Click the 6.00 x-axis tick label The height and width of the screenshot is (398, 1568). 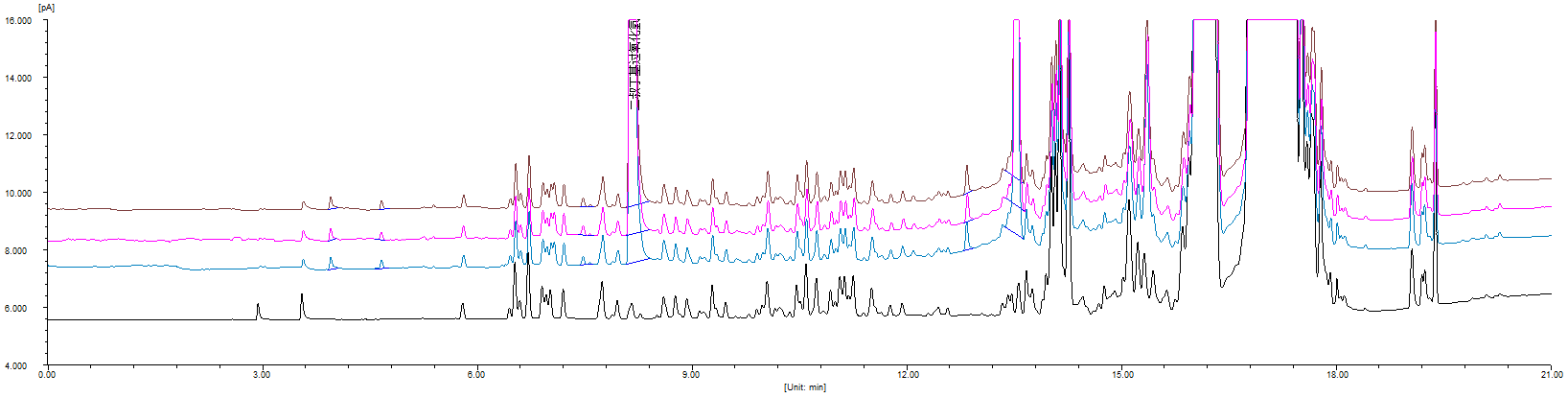(x=476, y=375)
